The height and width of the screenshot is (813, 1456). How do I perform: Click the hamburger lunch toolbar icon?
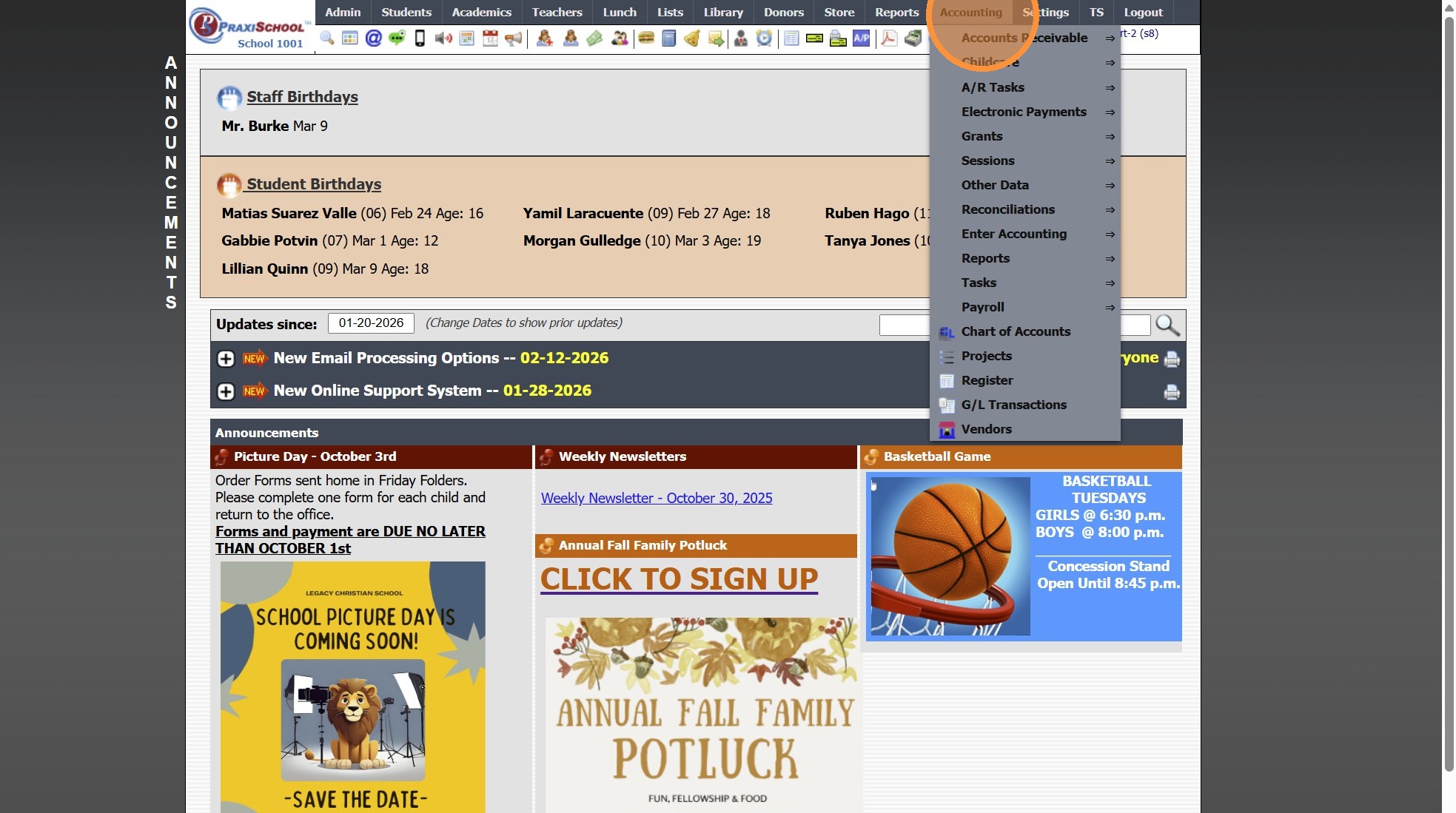[645, 38]
